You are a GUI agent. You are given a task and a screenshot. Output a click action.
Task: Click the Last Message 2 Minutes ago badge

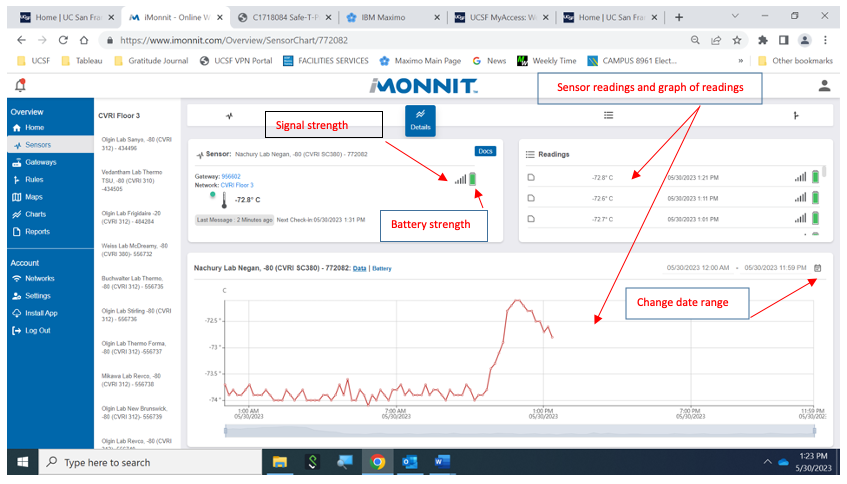234,220
